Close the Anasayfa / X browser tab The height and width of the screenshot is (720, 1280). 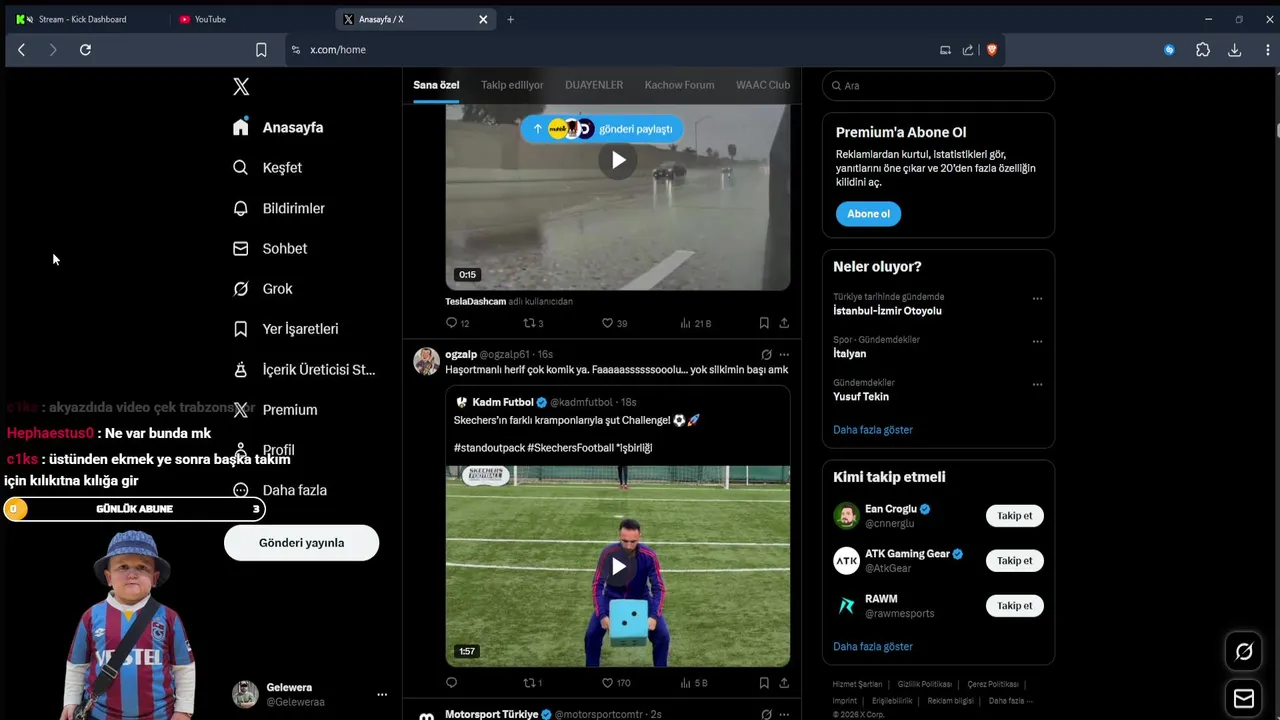coord(483,19)
